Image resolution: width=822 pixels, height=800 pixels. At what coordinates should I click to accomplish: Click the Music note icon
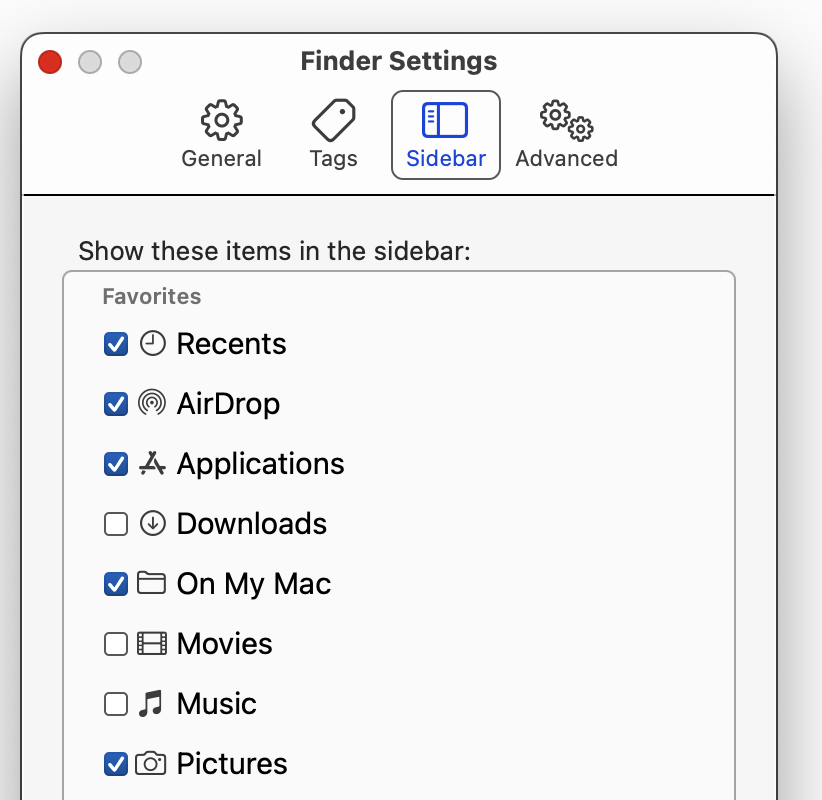click(151, 704)
